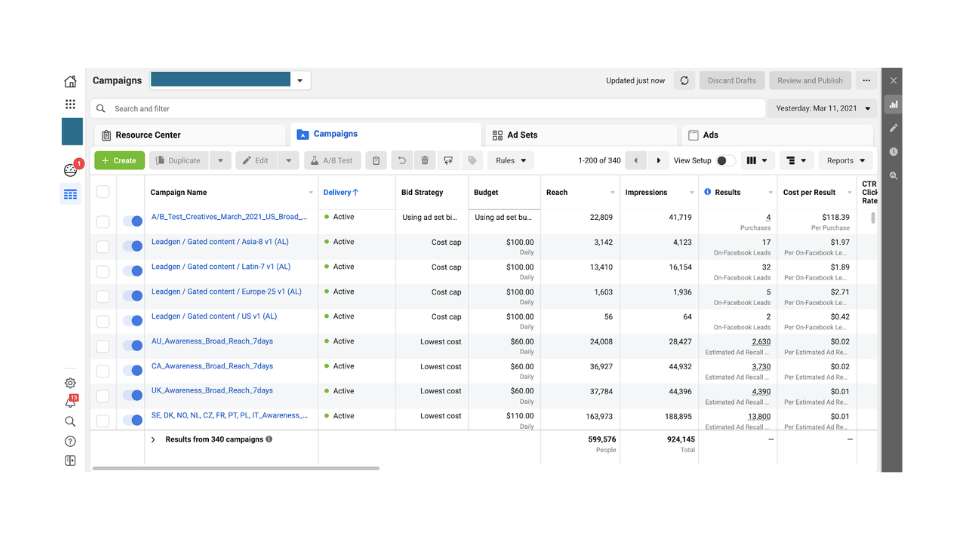This screenshot has height=540, width=960.
Task: Switch off the AU_Awareness campaign toggle
Action: [x=133, y=345]
